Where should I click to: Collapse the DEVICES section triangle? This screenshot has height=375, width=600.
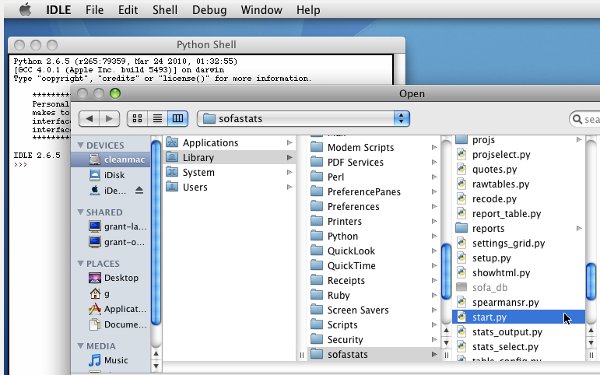click(80, 145)
